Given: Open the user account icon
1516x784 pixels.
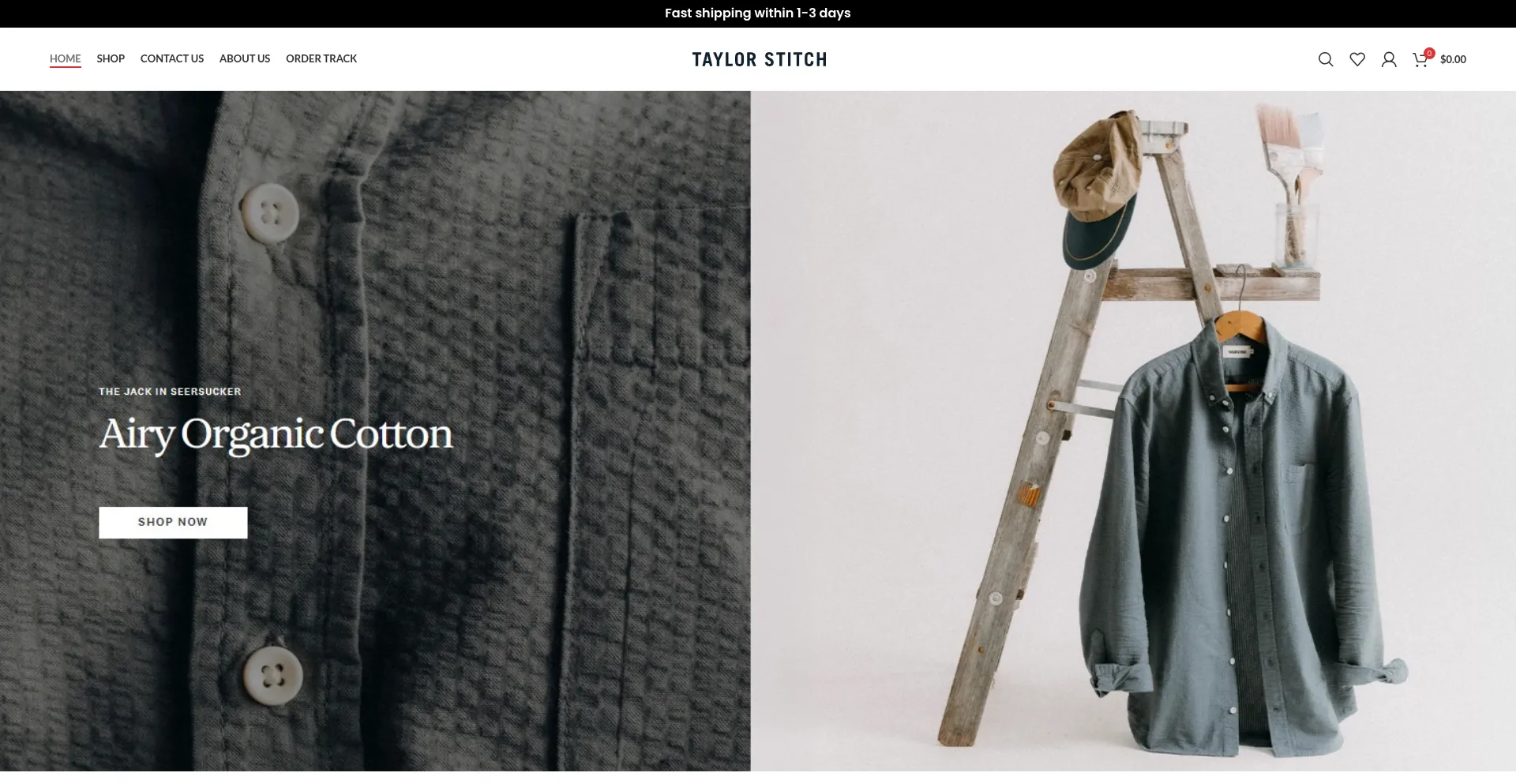Looking at the screenshot, I should pyautogui.click(x=1389, y=59).
